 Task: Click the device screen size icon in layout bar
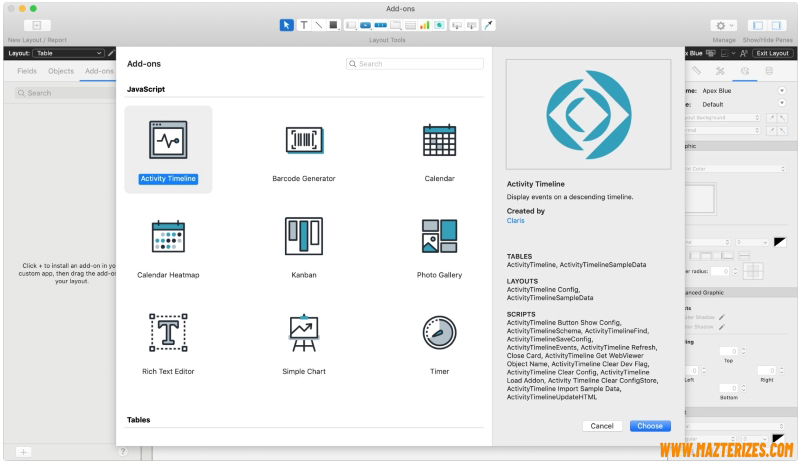[x=724, y=53]
